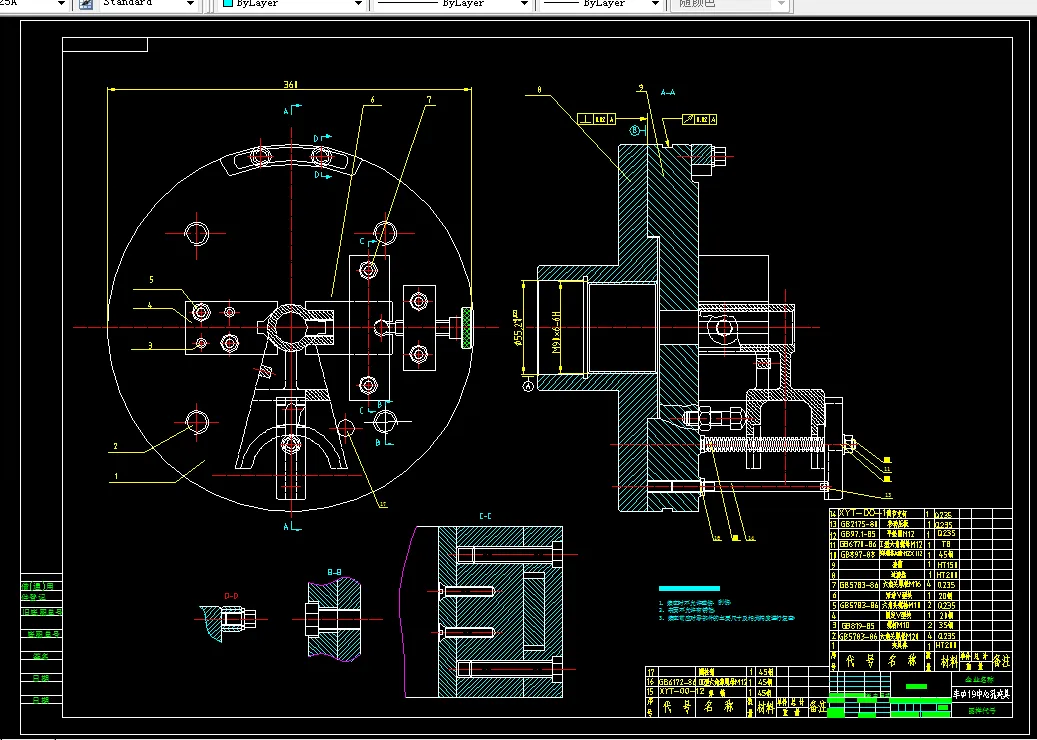This screenshot has height=740, width=1037.
Task: Select the A-A section view label
Action: tap(668, 93)
